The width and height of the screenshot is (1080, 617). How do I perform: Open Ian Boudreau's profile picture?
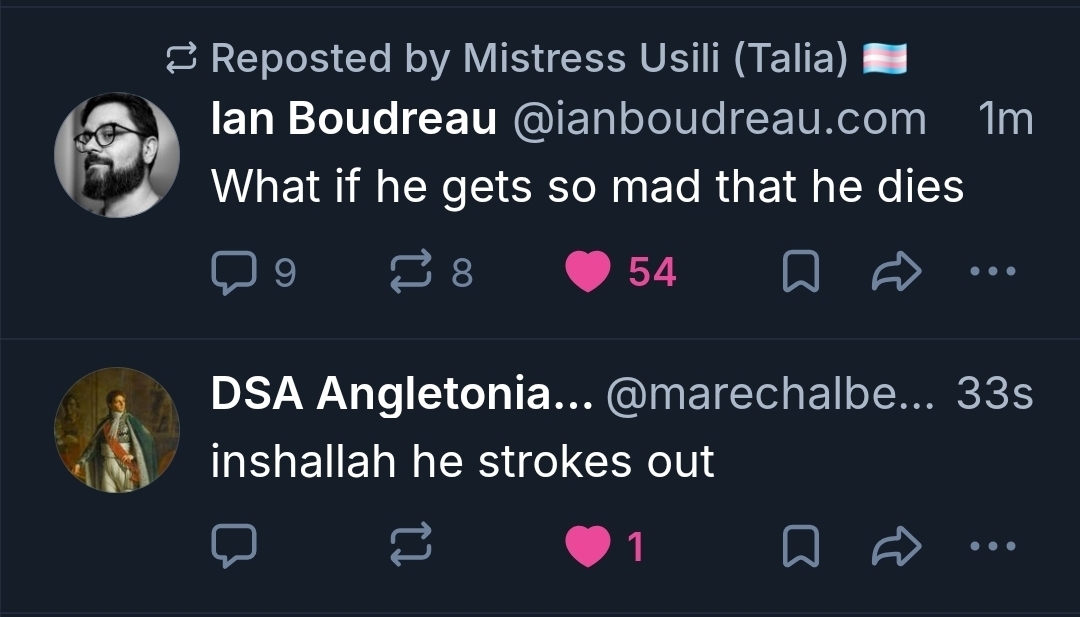(x=116, y=155)
